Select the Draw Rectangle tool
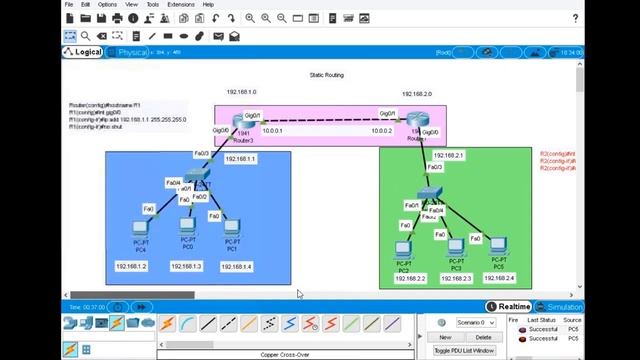The image size is (640, 360). (x=168, y=36)
